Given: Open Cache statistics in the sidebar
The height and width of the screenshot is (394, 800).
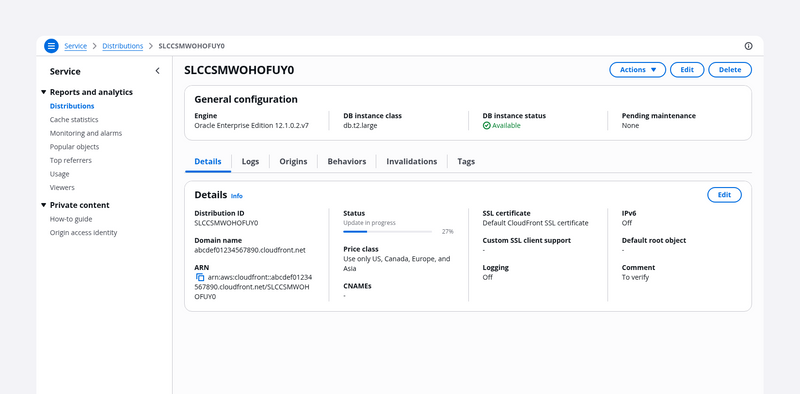Looking at the screenshot, I should point(74,119).
